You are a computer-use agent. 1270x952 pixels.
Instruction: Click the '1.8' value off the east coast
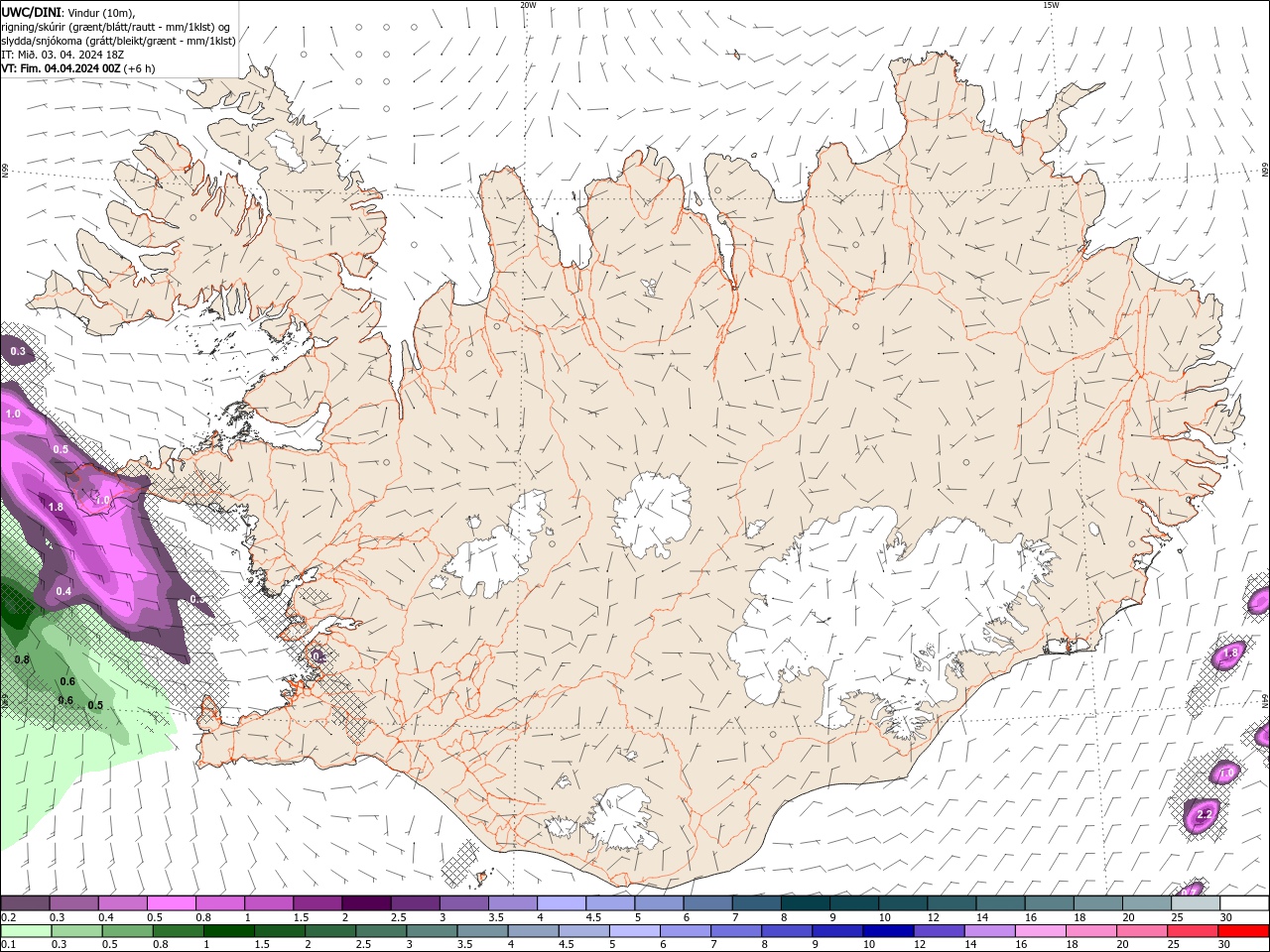pos(1230,654)
